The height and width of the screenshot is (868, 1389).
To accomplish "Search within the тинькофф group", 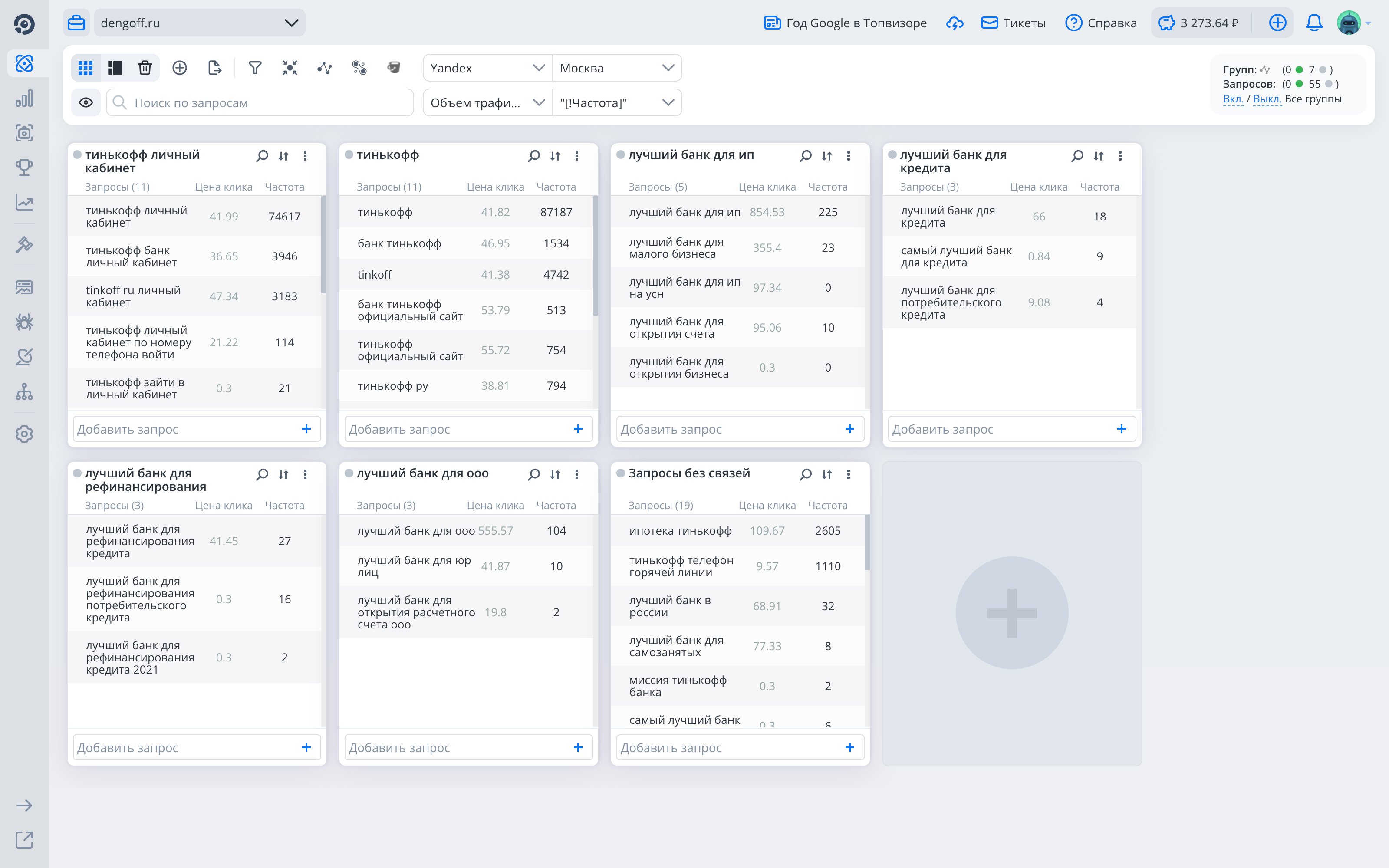I will point(534,155).
